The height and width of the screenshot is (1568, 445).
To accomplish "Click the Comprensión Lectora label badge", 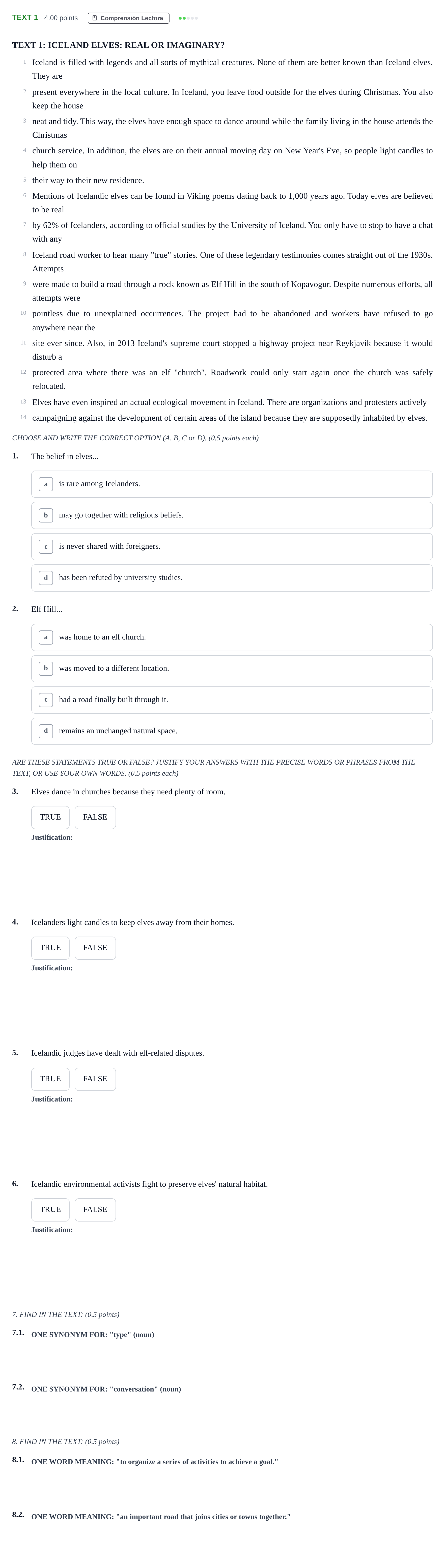I will click(128, 18).
